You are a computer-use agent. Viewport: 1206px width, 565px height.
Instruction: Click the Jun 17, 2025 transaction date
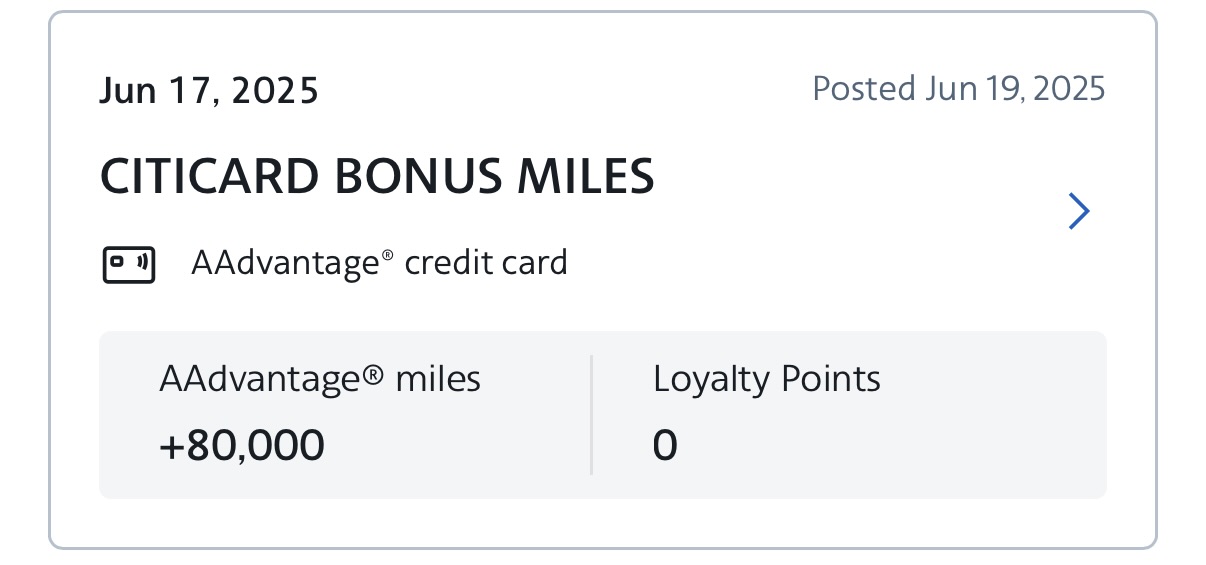tap(209, 91)
